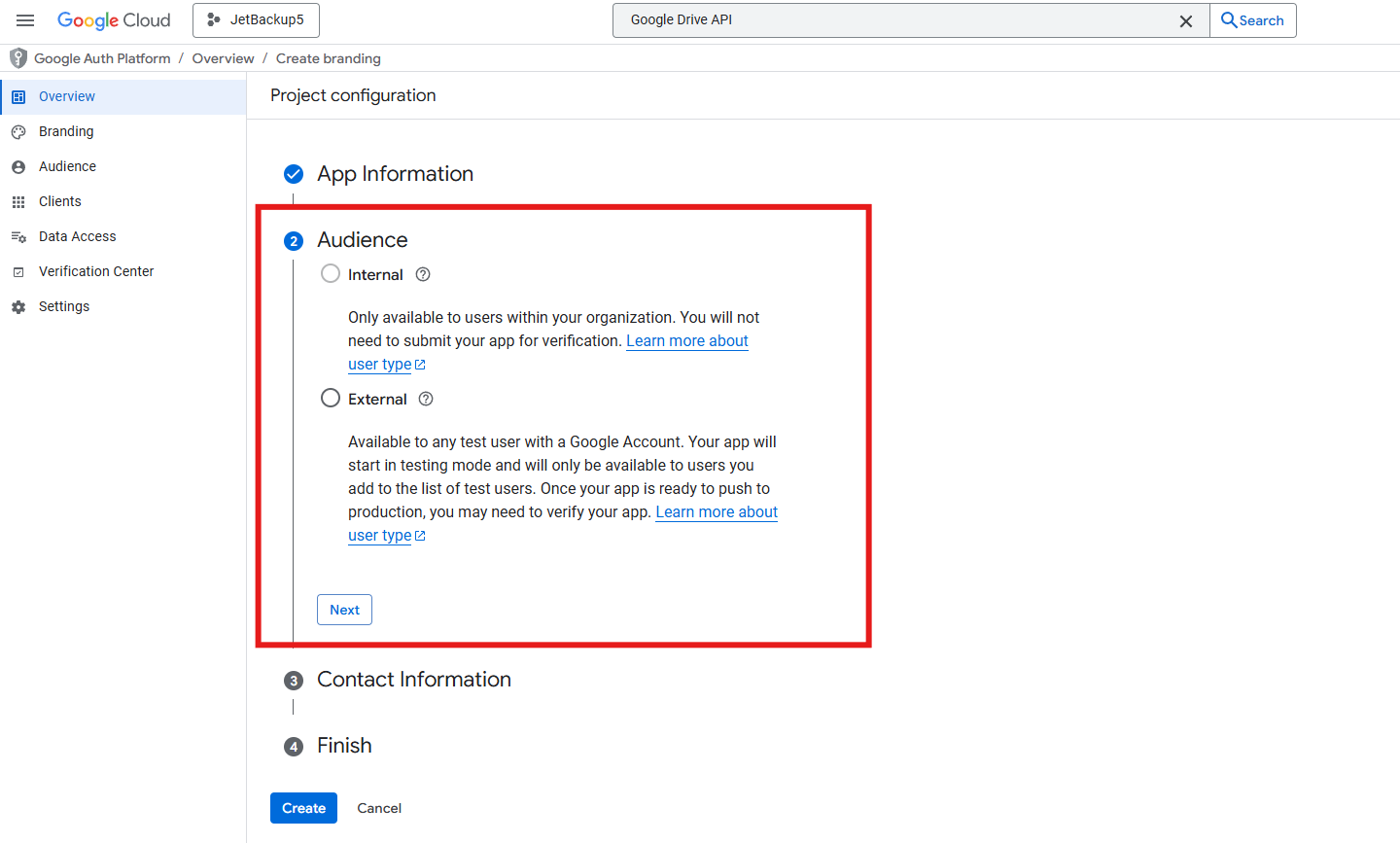Select the External audience radio button
1400x843 pixels.
tap(331, 399)
